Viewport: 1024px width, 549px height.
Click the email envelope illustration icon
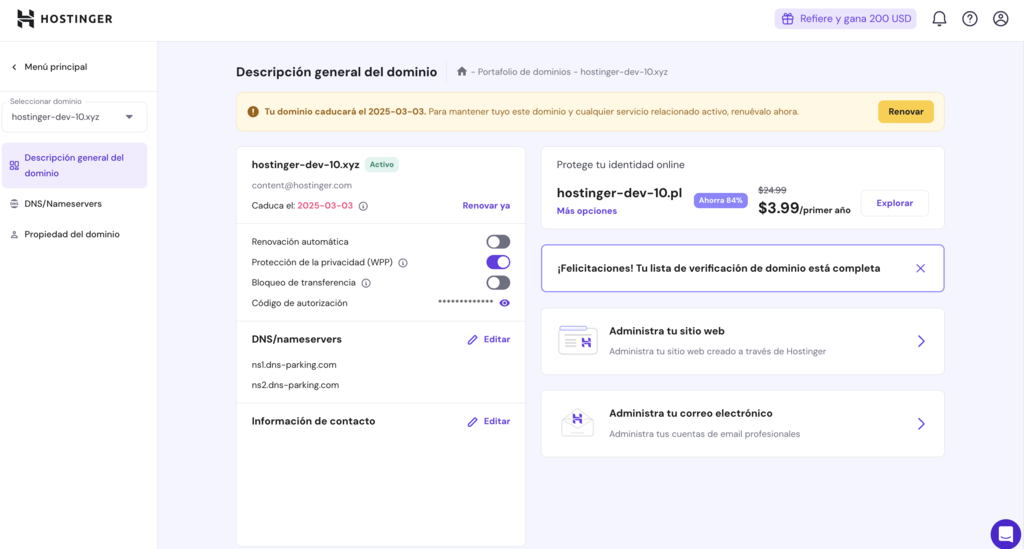coord(577,423)
